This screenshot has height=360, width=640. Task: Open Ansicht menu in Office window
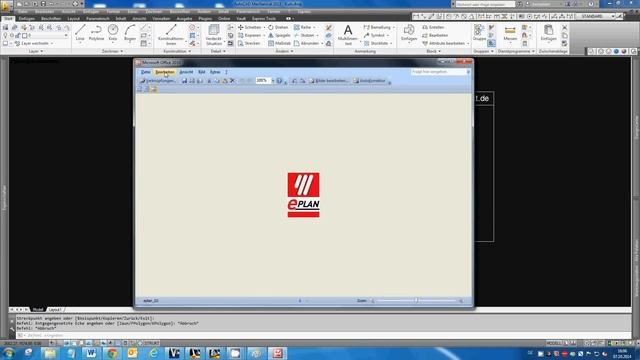(x=186, y=72)
